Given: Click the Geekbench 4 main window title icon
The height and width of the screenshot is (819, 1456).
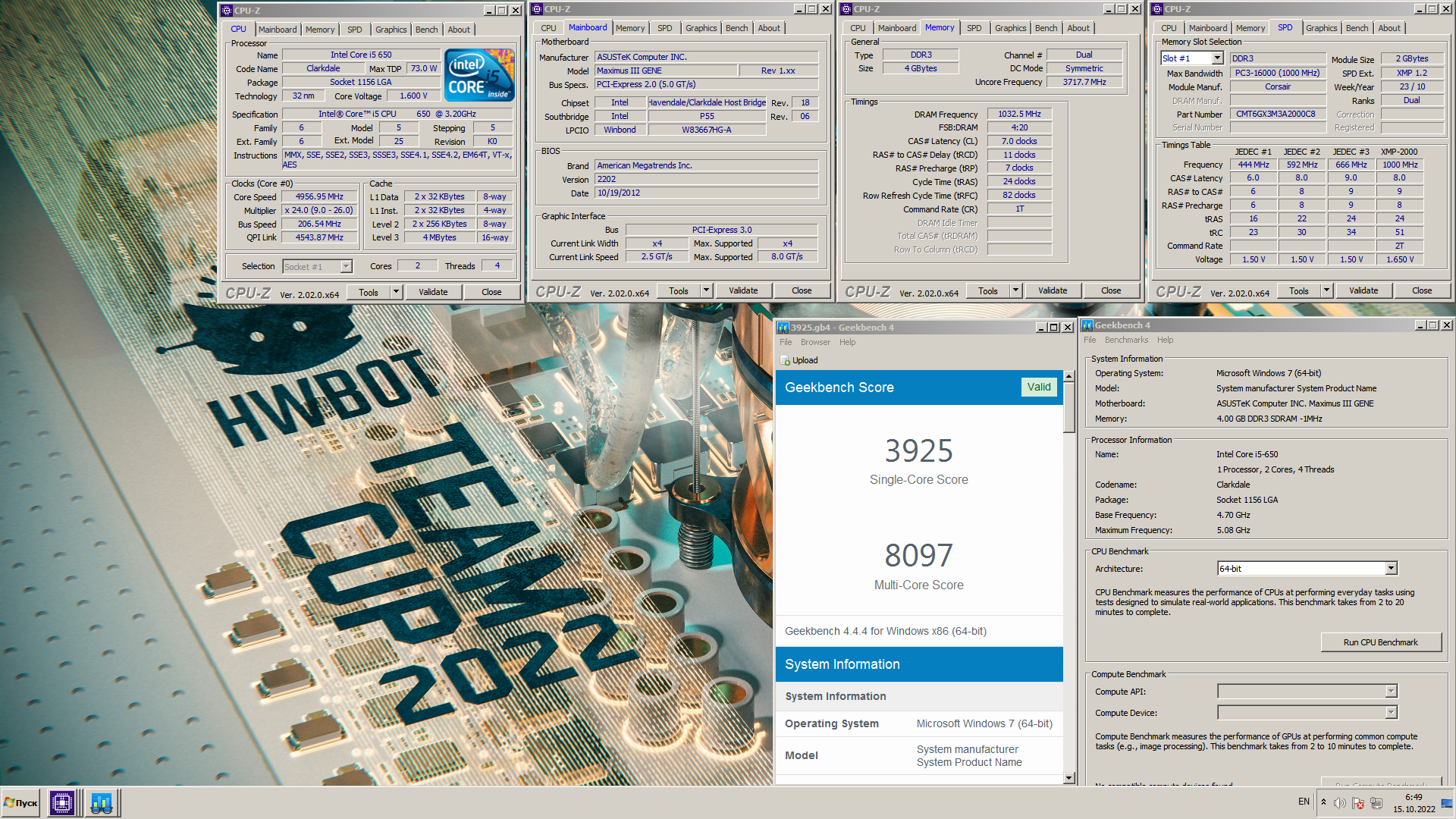Looking at the screenshot, I should point(1087,325).
